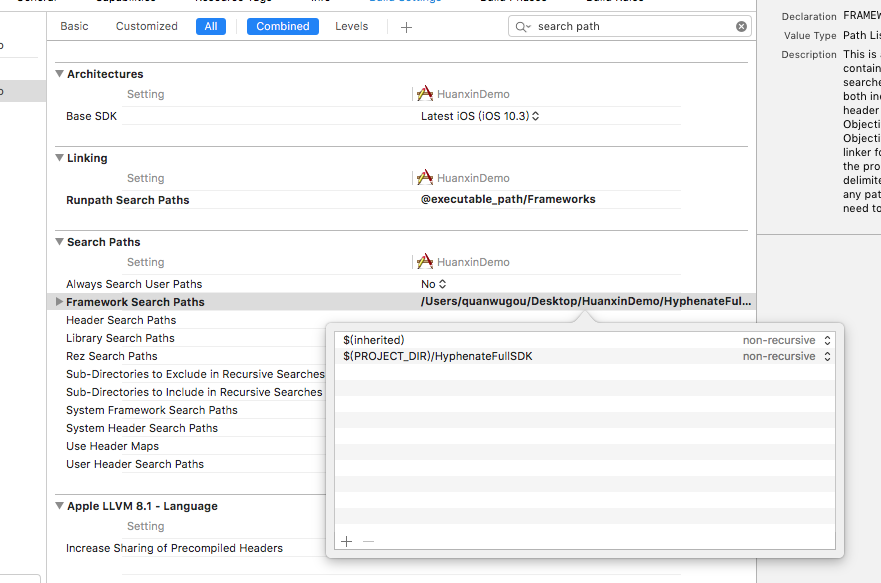Image resolution: width=881 pixels, height=583 pixels.
Task: Select System Framework Search Paths setting
Action: pos(152,410)
